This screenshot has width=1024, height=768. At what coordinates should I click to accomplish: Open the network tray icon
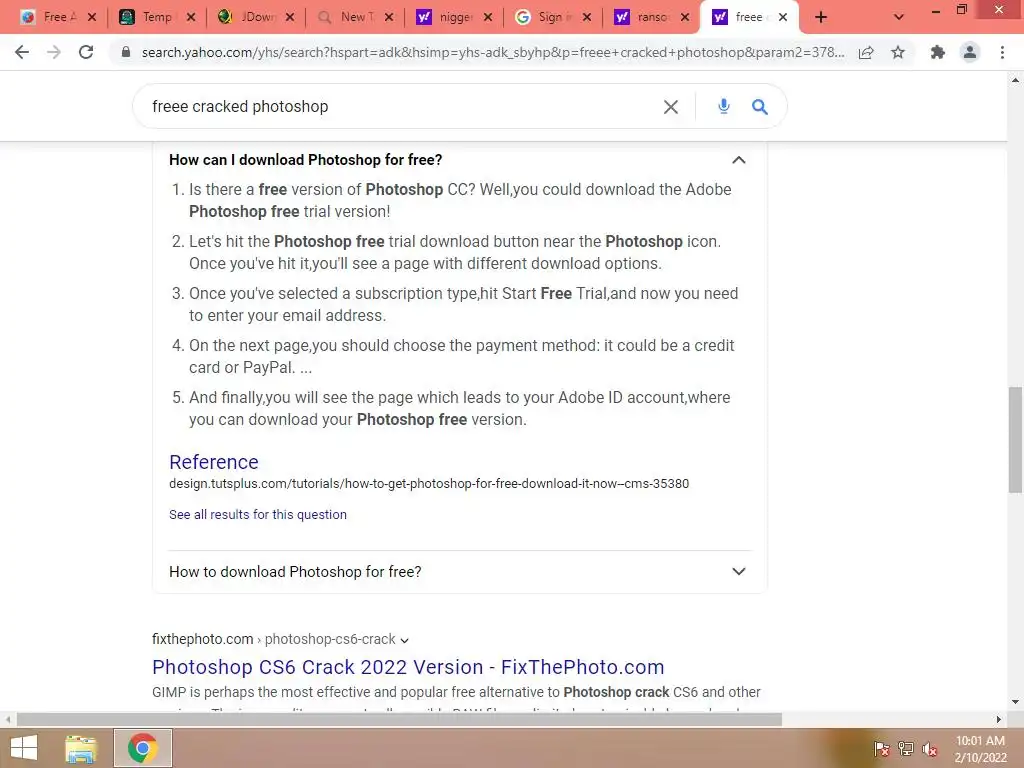click(x=906, y=749)
